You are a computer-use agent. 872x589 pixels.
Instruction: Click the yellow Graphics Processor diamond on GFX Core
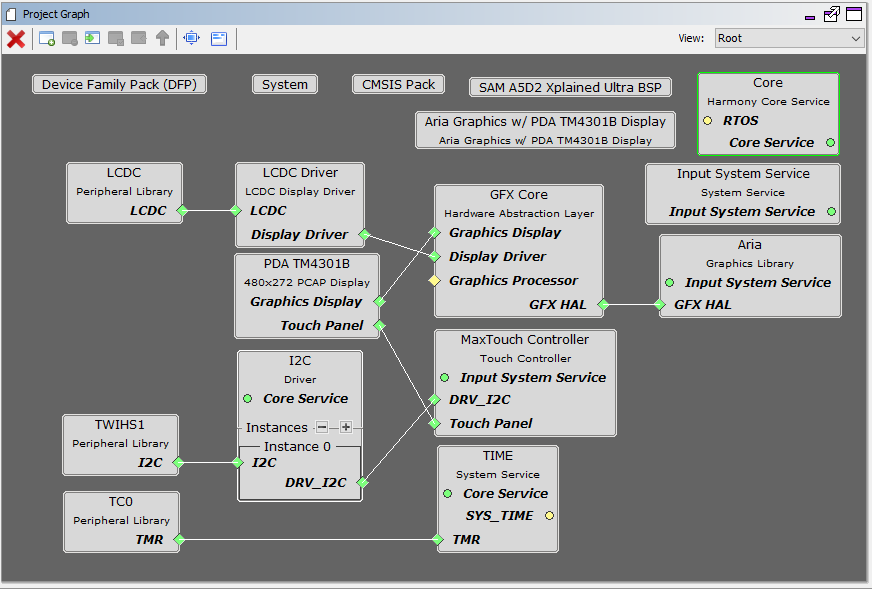pos(434,280)
